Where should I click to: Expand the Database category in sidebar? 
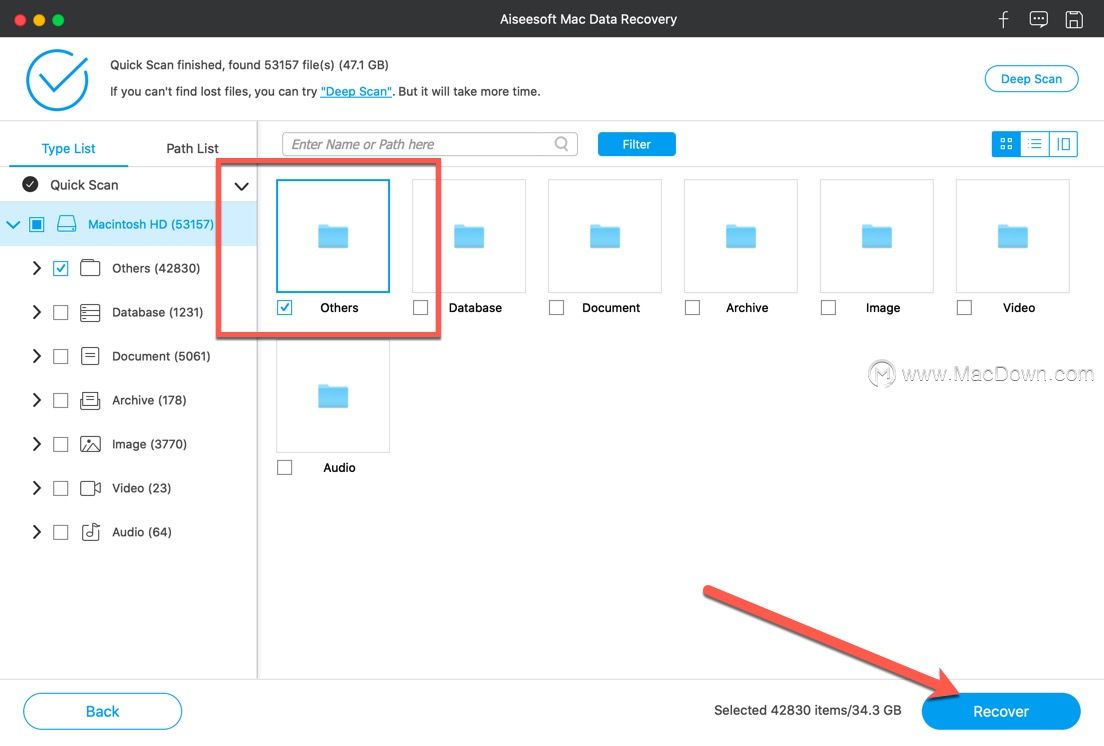[x=37, y=312]
